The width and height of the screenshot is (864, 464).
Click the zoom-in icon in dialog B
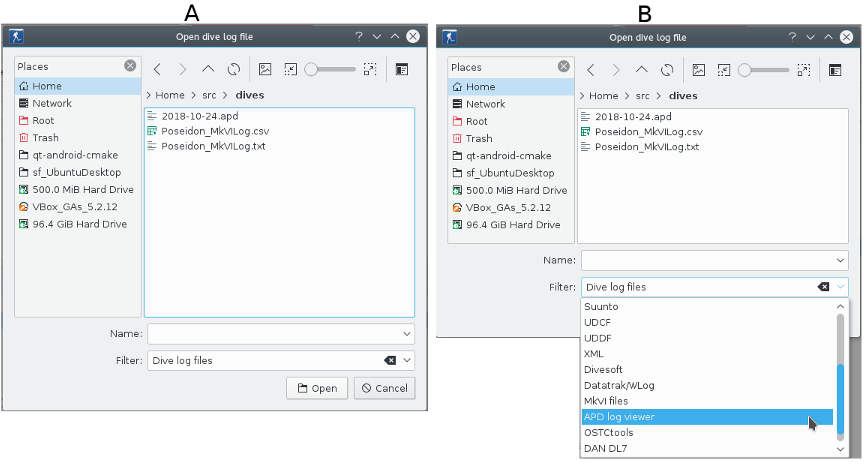click(802, 70)
